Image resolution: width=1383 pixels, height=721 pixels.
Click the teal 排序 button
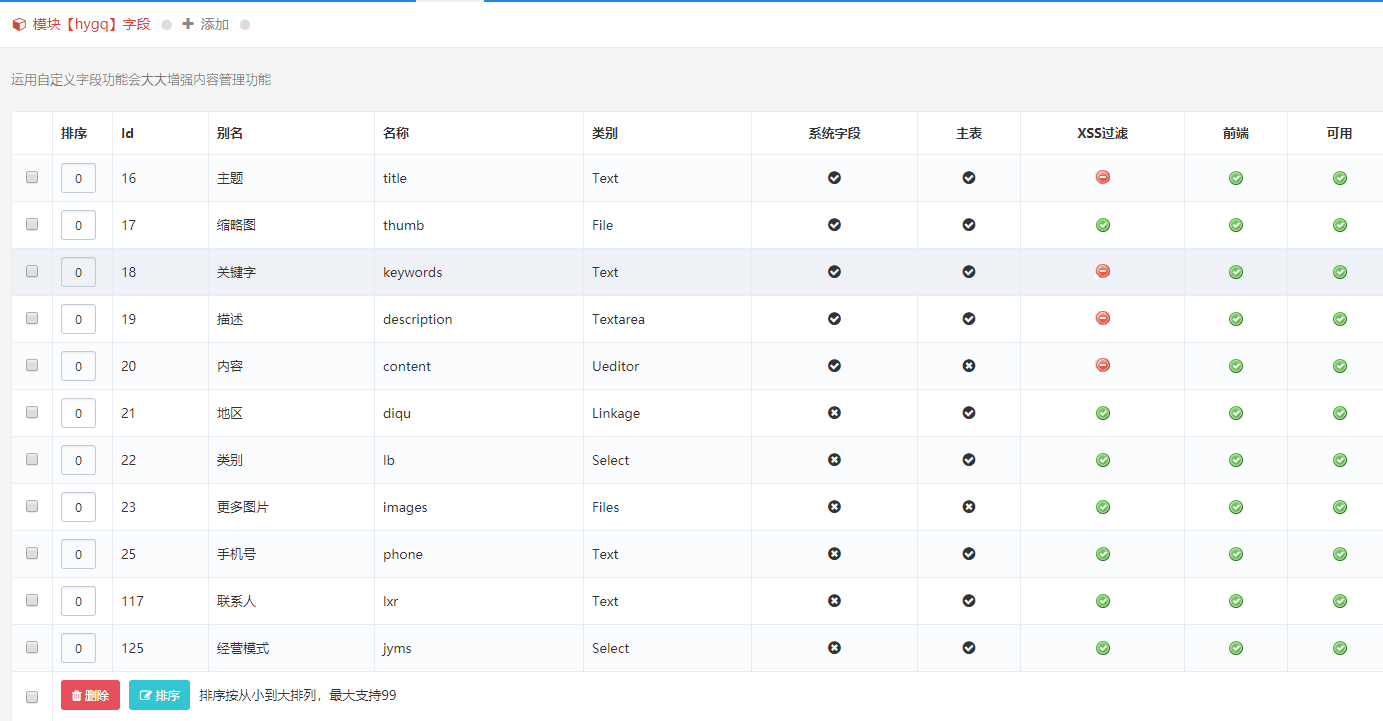coord(159,695)
